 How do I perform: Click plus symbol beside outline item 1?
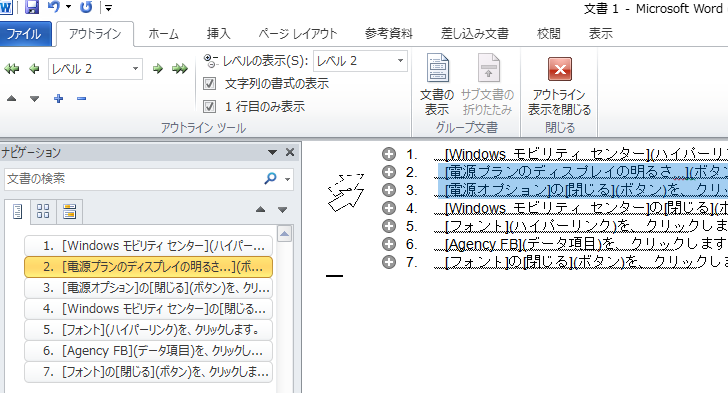[x=389, y=154]
